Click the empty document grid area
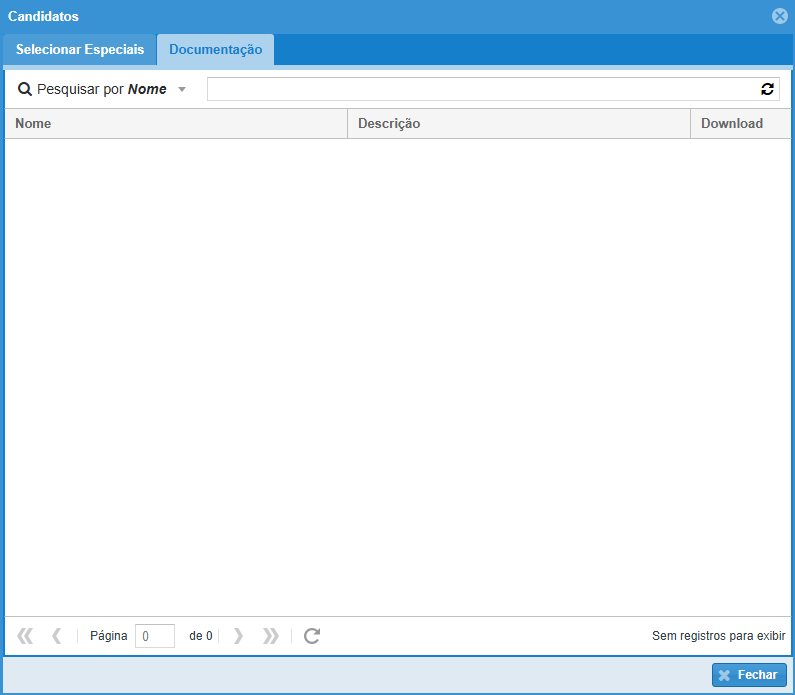 pyautogui.click(x=397, y=375)
